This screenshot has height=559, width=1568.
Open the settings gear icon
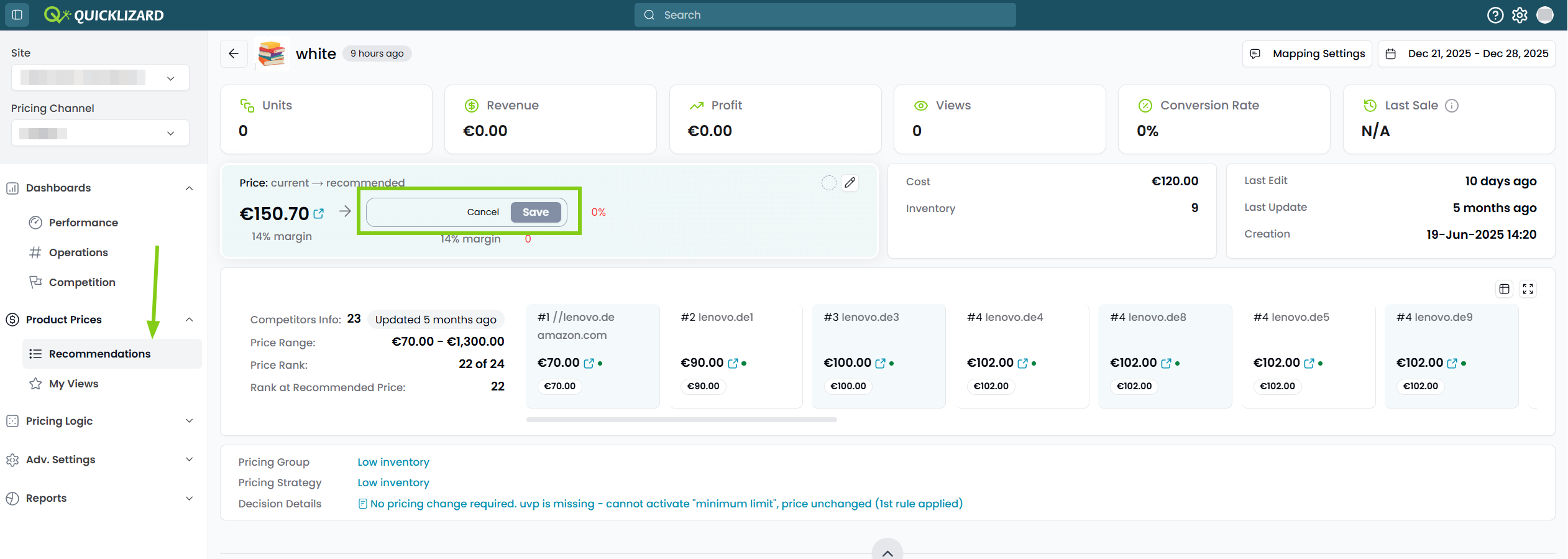(x=1520, y=15)
